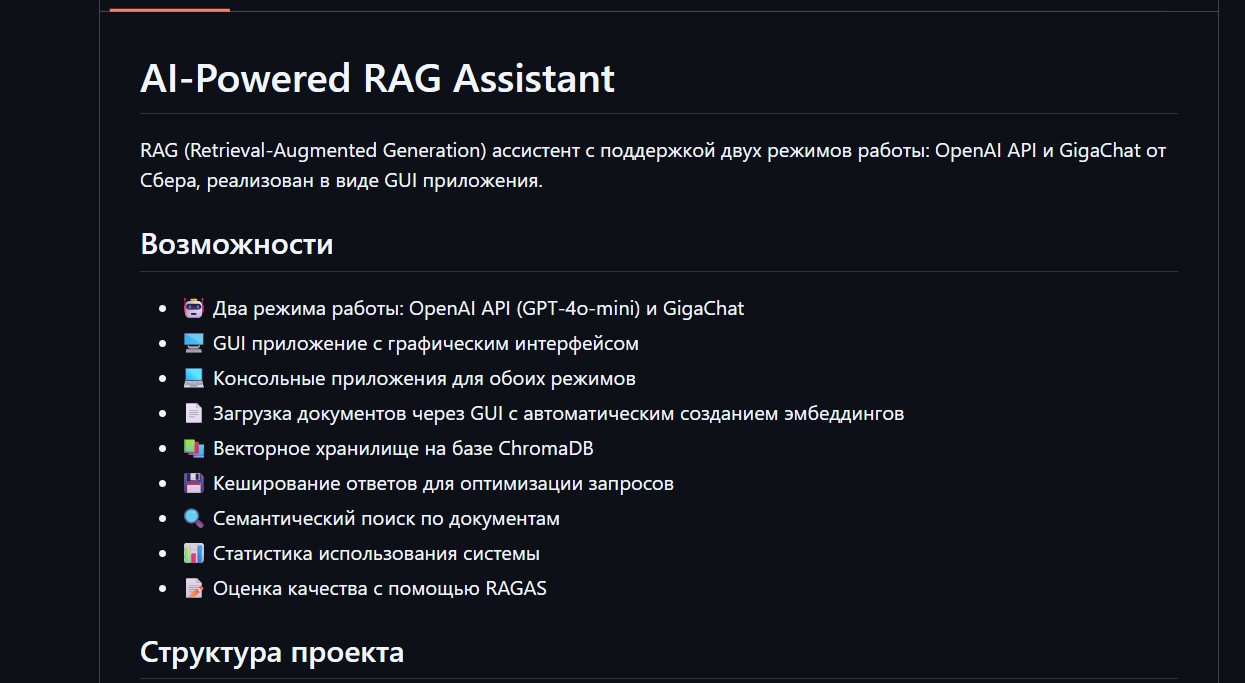Click the floppy disk emoji for caching
1245x683 pixels.
click(x=194, y=483)
